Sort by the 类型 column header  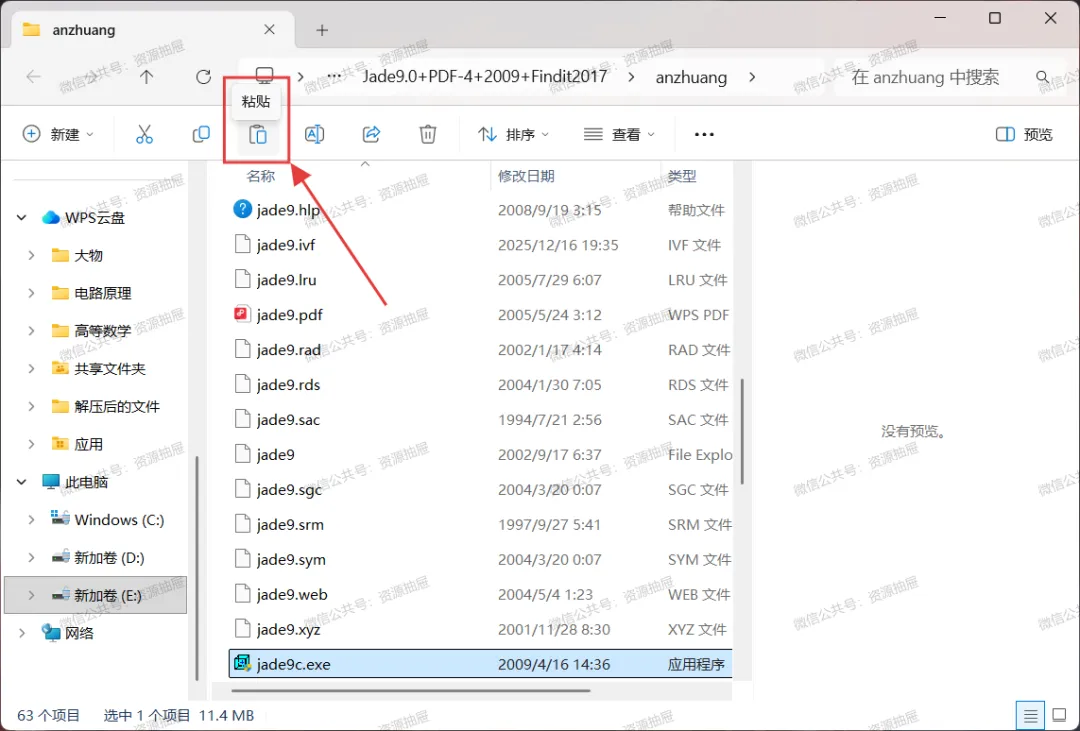tap(682, 176)
